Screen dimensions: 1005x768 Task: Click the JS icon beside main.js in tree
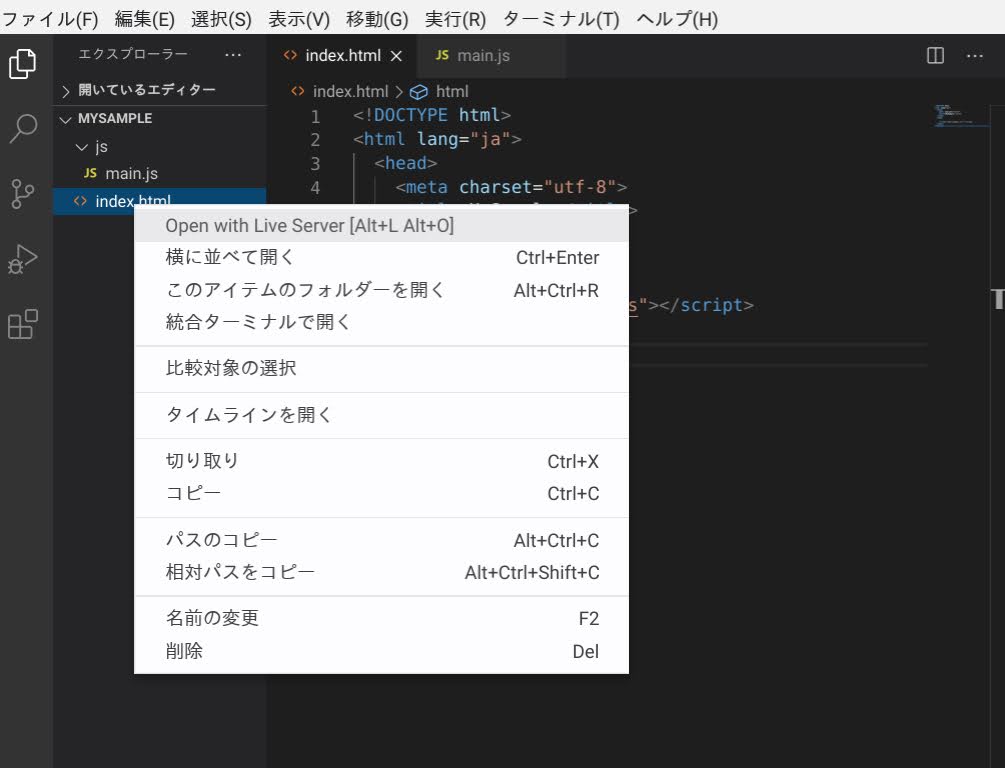(x=90, y=173)
